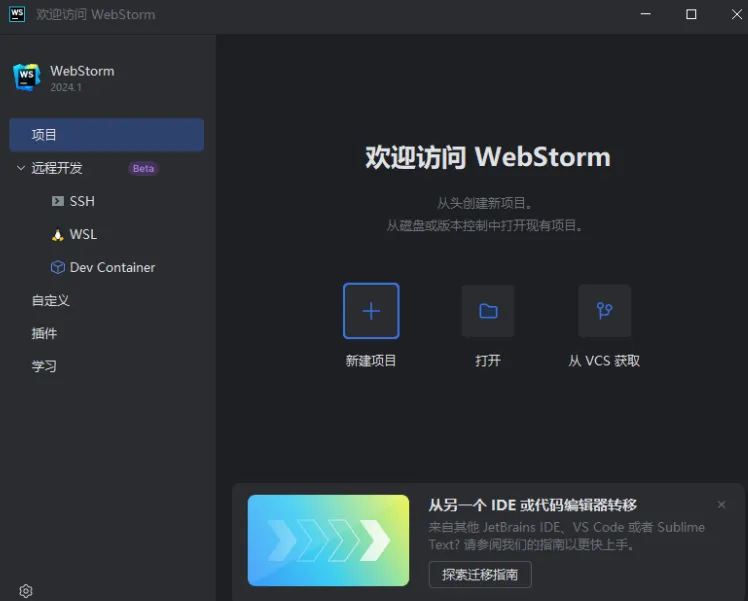The image size is (748, 601).
Task: Click the SSH terminal icon
Action: click(58, 201)
